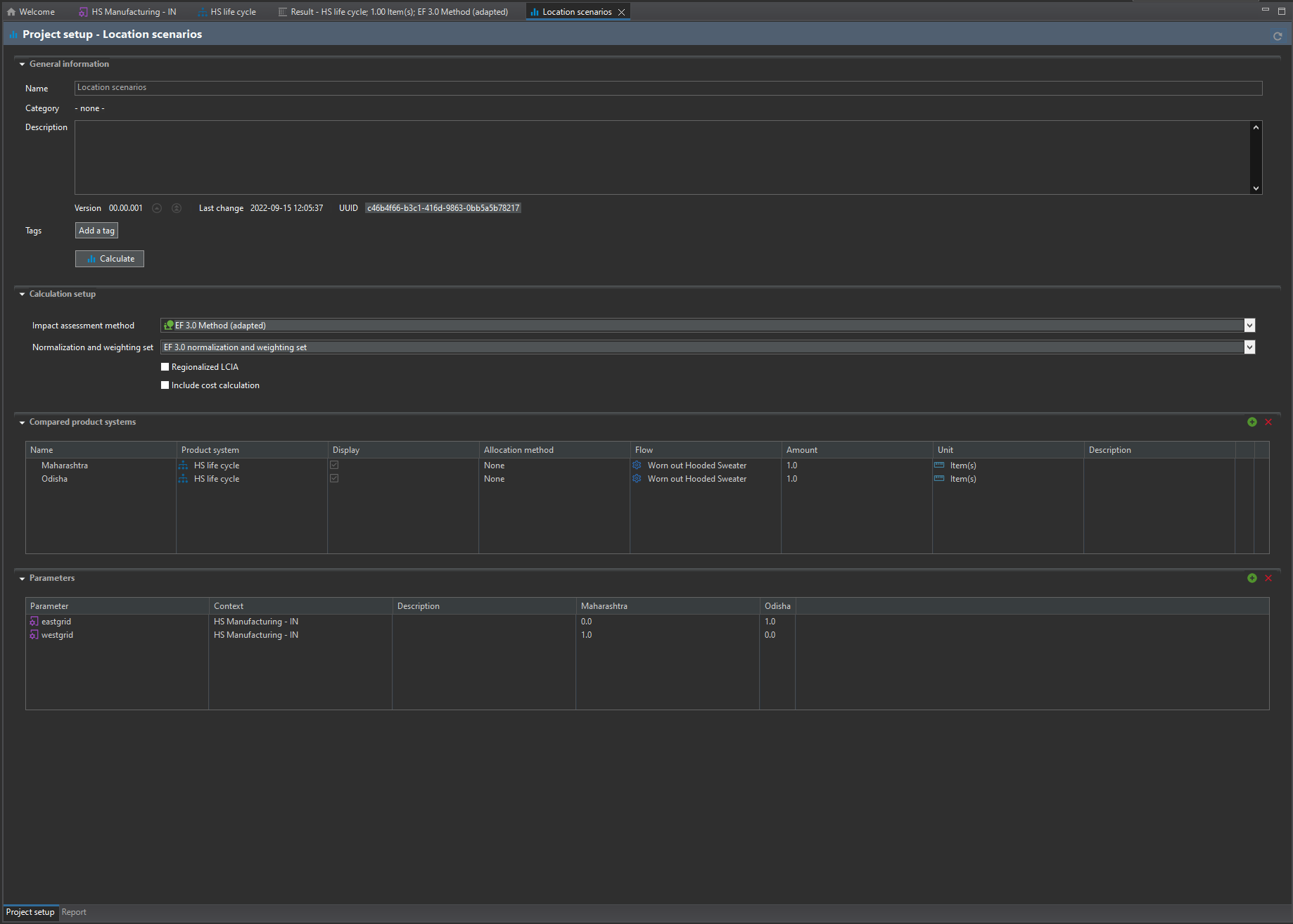Click the eastgrid parameter icon

pyautogui.click(x=34, y=622)
